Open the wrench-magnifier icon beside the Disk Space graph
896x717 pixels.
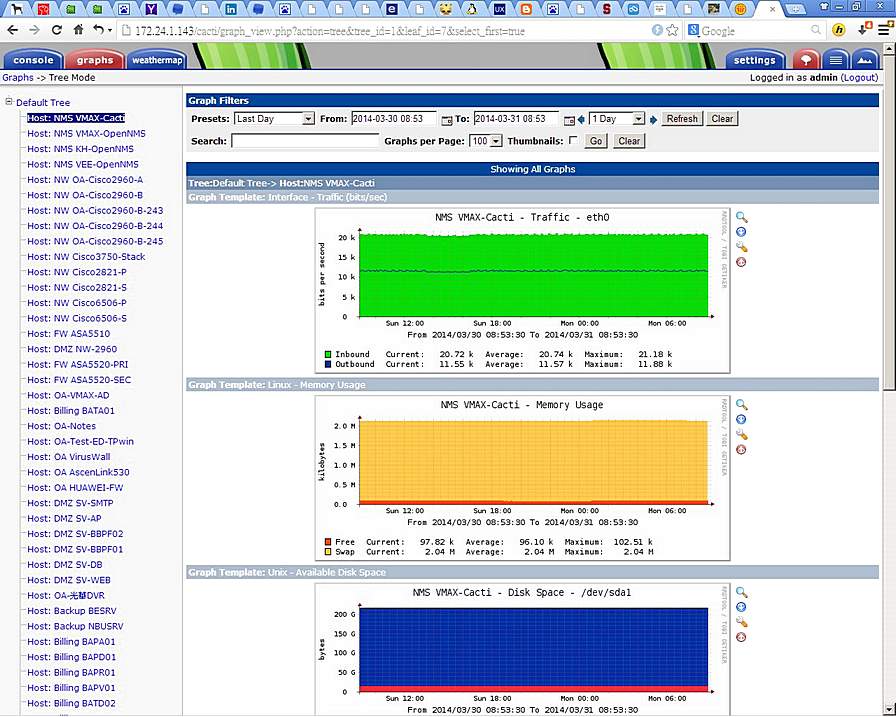[741, 622]
